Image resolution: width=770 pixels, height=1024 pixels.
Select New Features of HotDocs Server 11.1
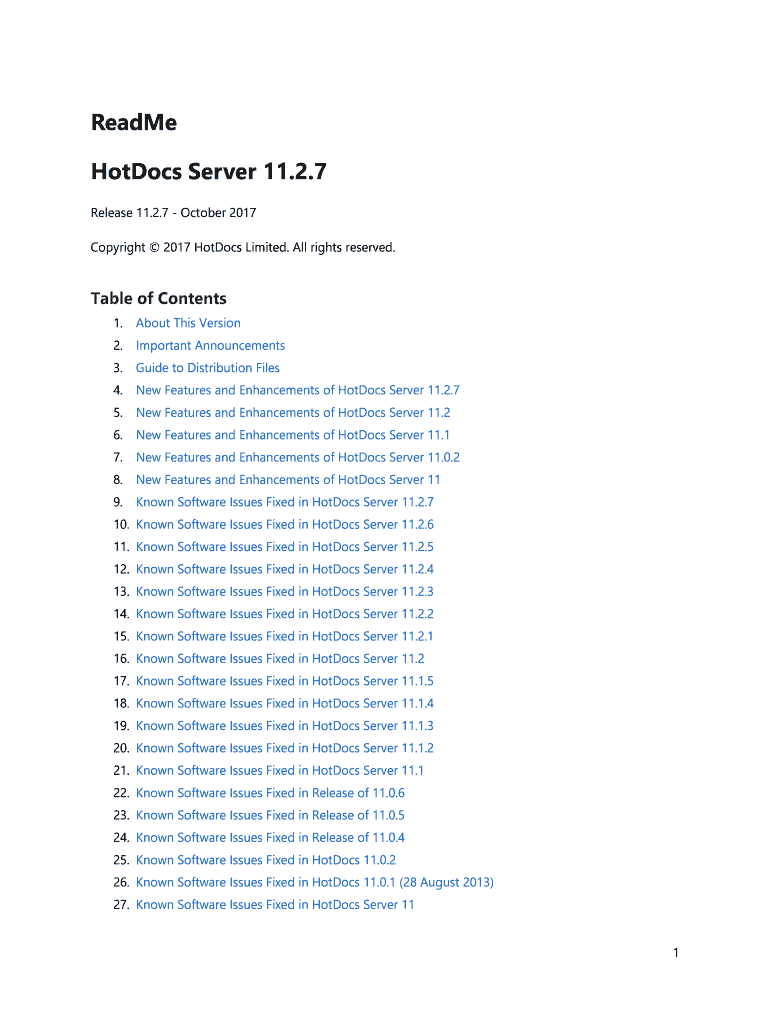pyautogui.click(x=293, y=435)
